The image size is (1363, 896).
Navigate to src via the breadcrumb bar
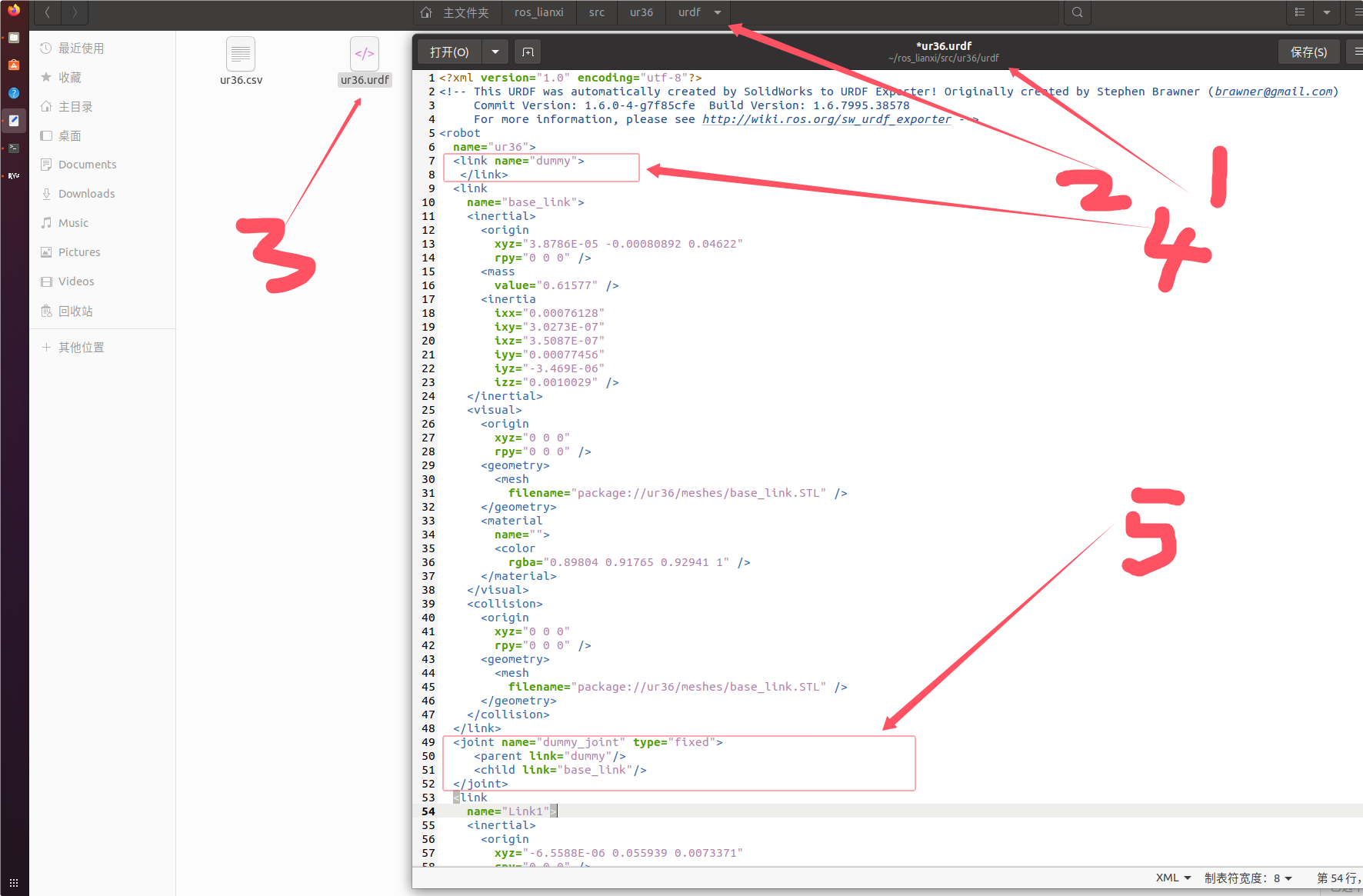(x=597, y=12)
